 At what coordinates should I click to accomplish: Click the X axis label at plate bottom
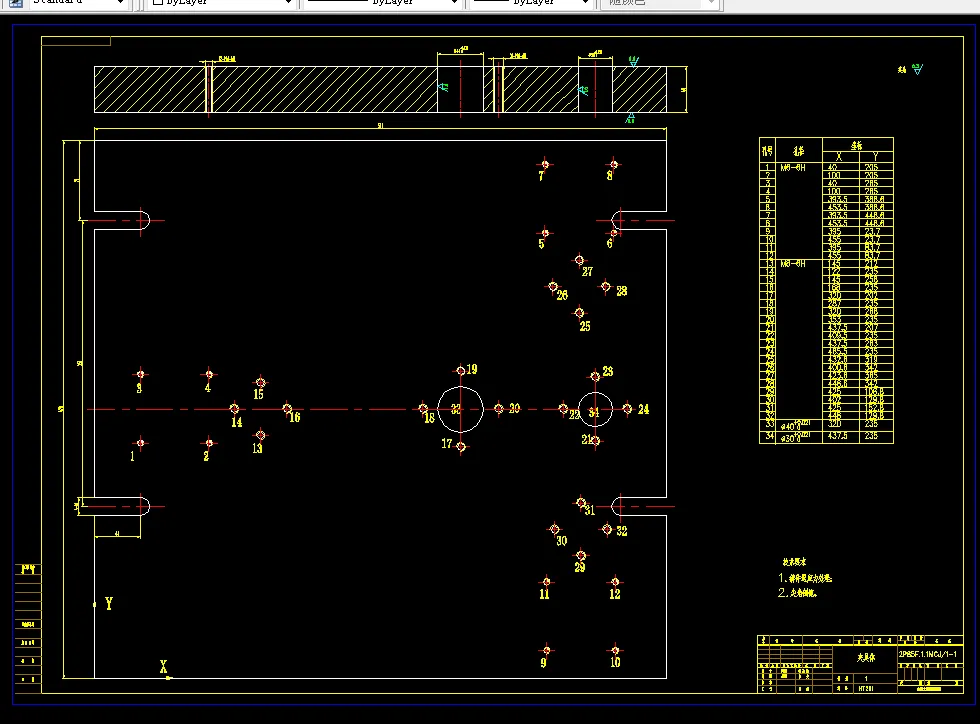coord(164,666)
